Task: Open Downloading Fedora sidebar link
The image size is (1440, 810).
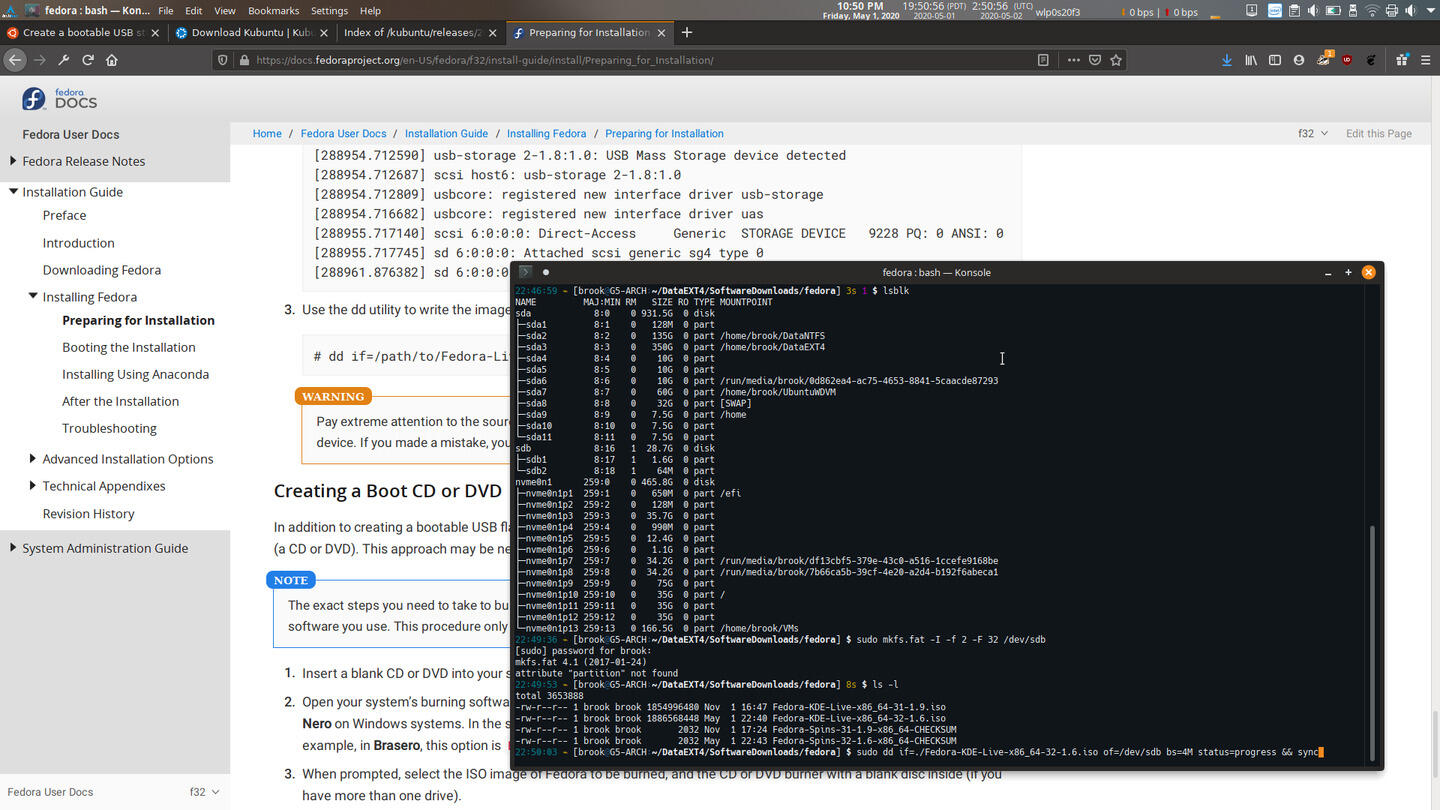Action: [101, 270]
